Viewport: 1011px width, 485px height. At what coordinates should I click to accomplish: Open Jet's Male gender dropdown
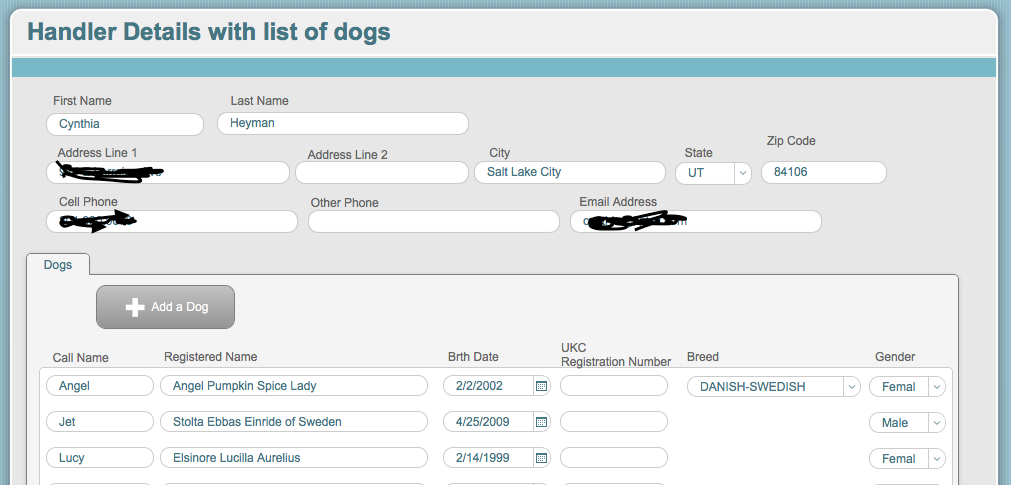click(937, 423)
